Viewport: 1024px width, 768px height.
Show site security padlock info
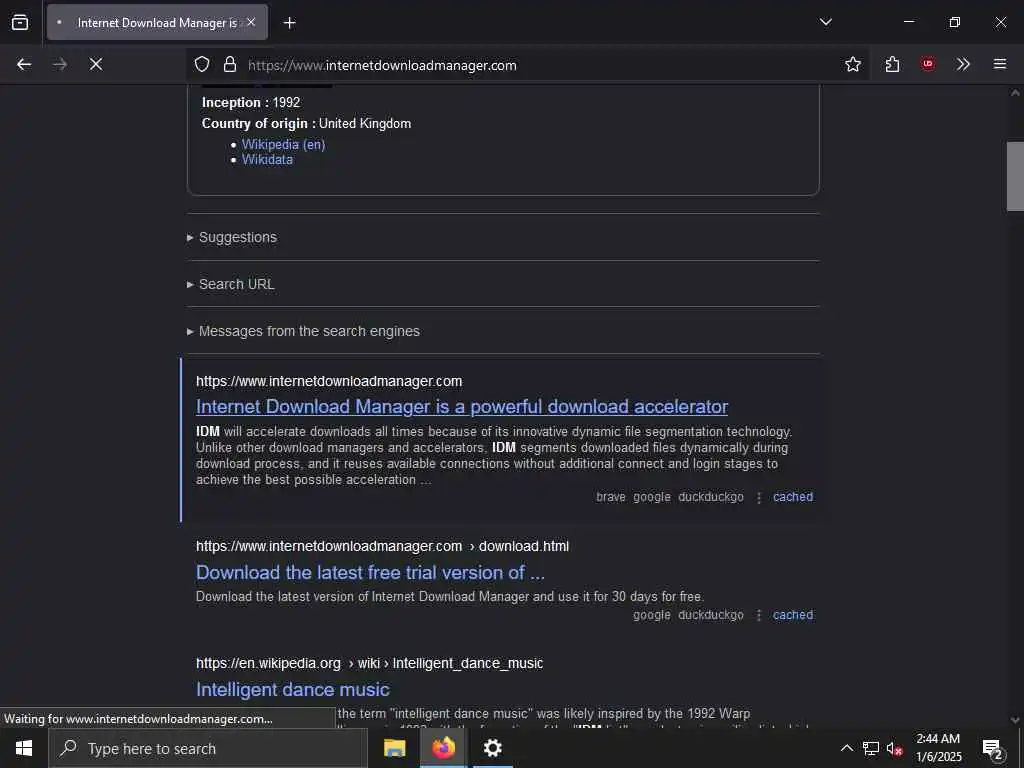[x=230, y=64]
